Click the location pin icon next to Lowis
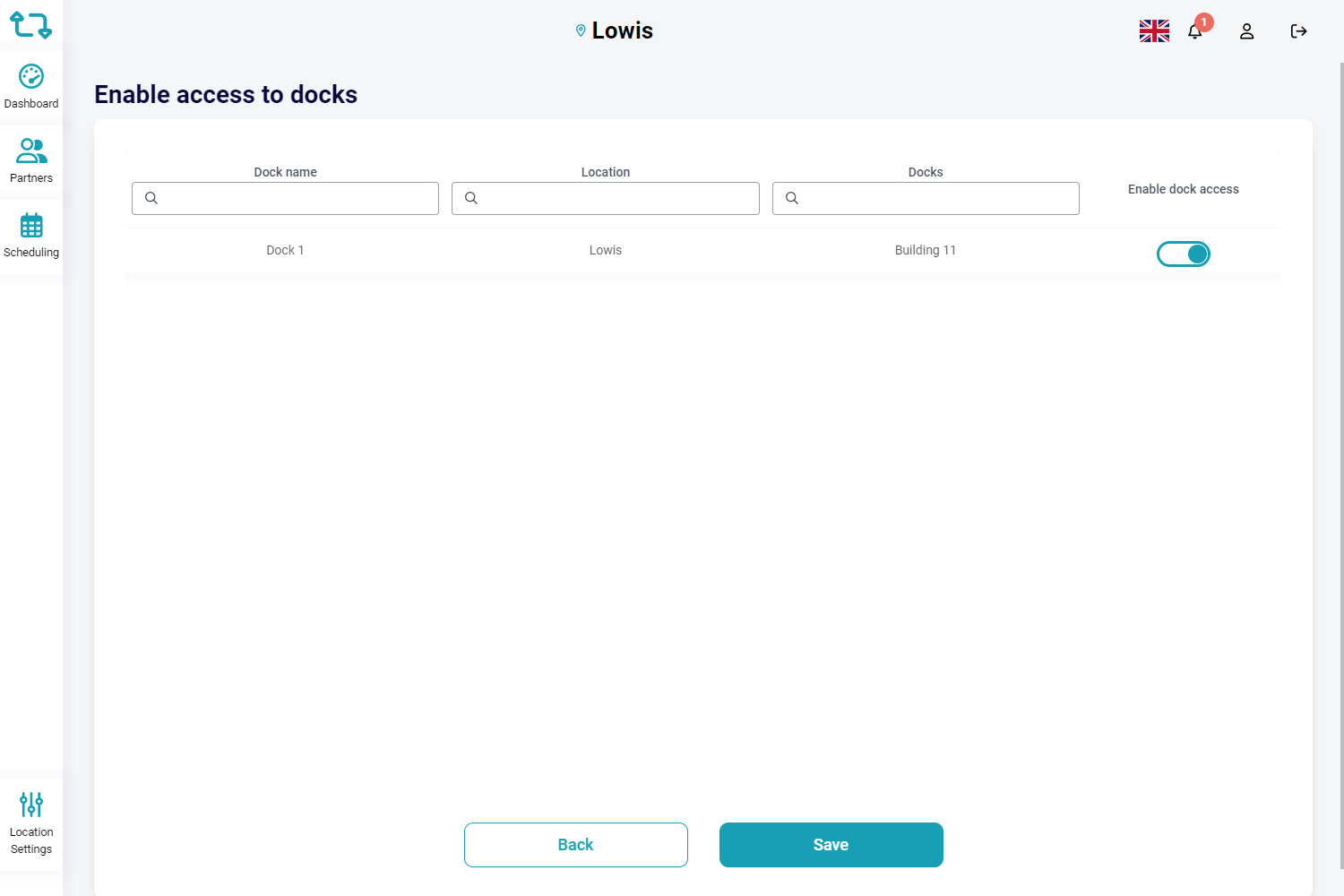Screen dimensions: 1344x896 click(581, 30)
